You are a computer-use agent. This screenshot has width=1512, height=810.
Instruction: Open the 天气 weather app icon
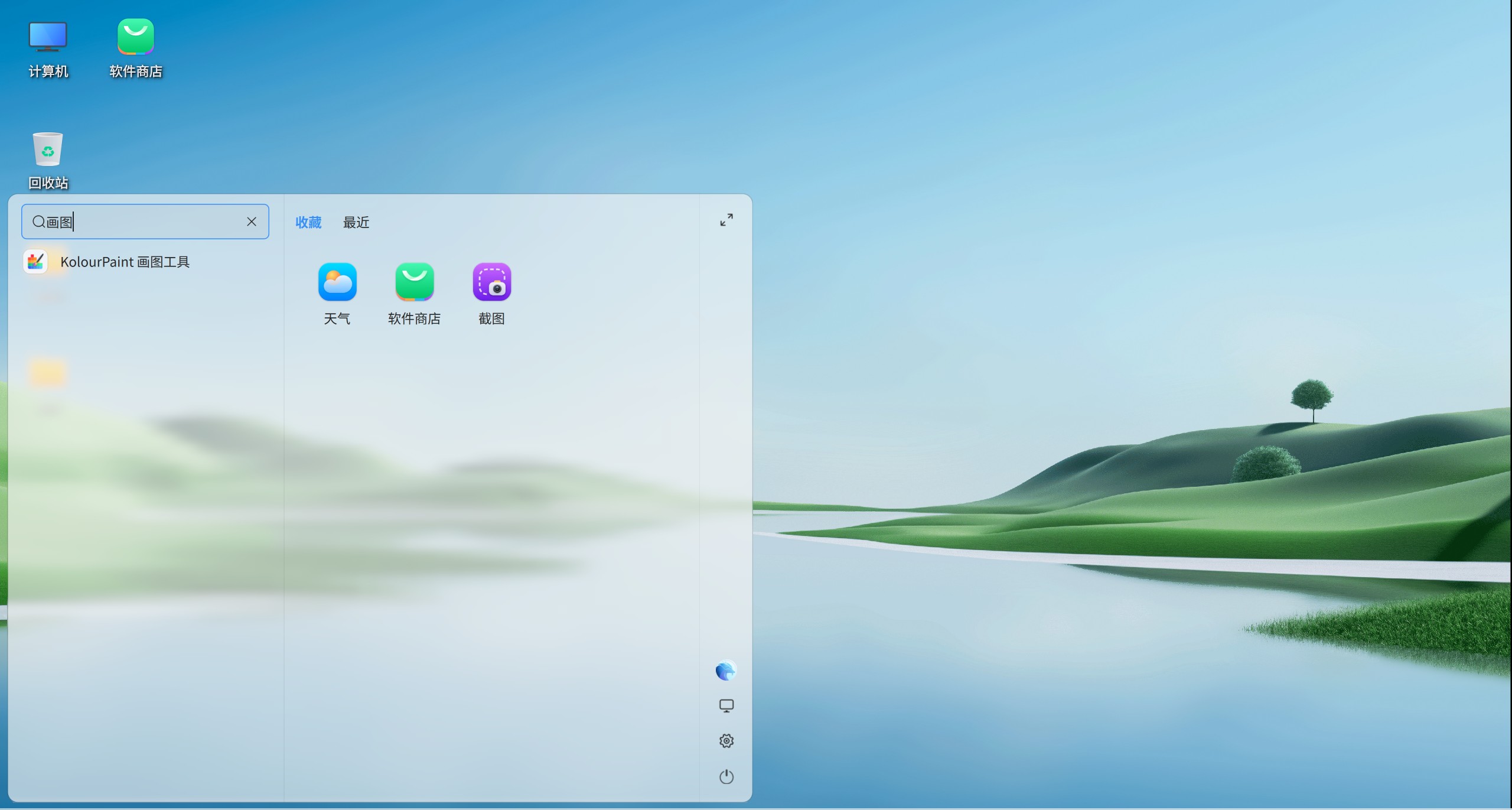pos(337,282)
